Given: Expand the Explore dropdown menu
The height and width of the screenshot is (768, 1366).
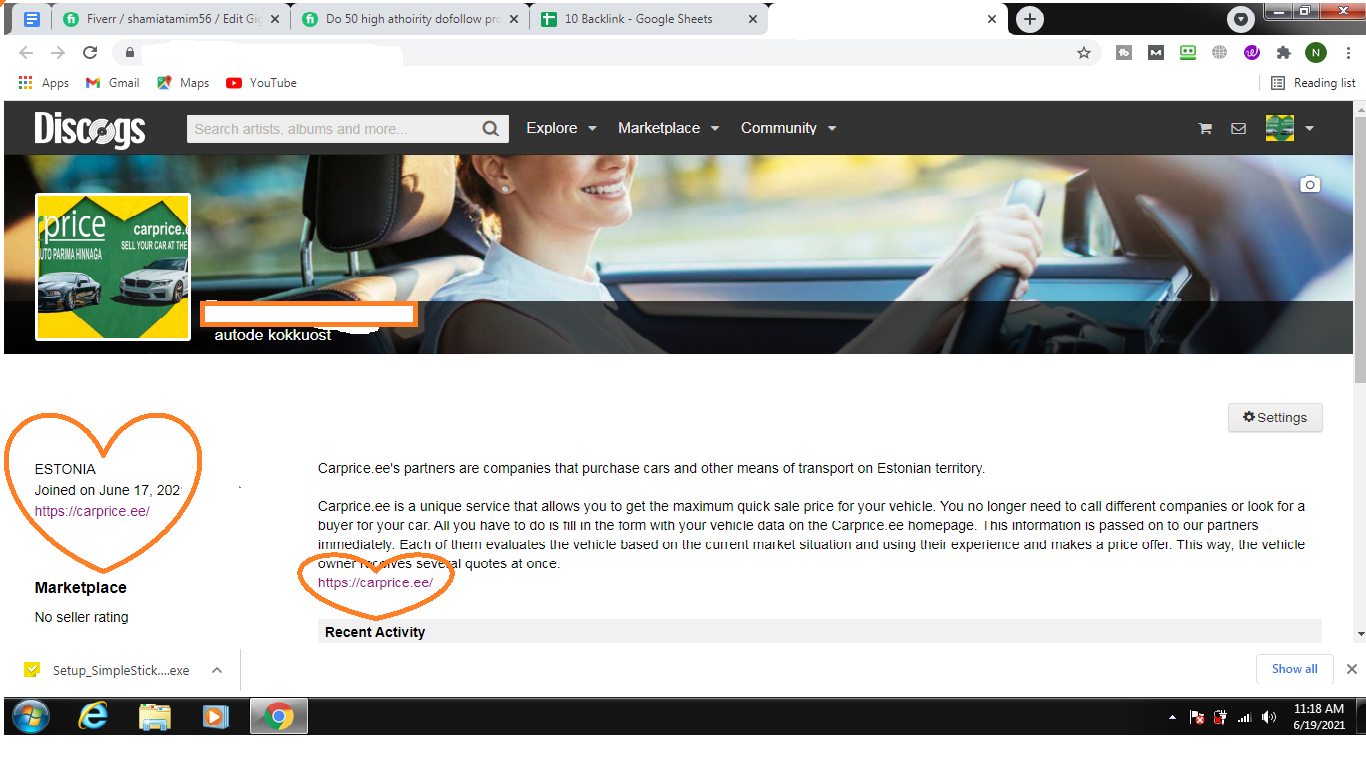Looking at the screenshot, I should pos(561,128).
